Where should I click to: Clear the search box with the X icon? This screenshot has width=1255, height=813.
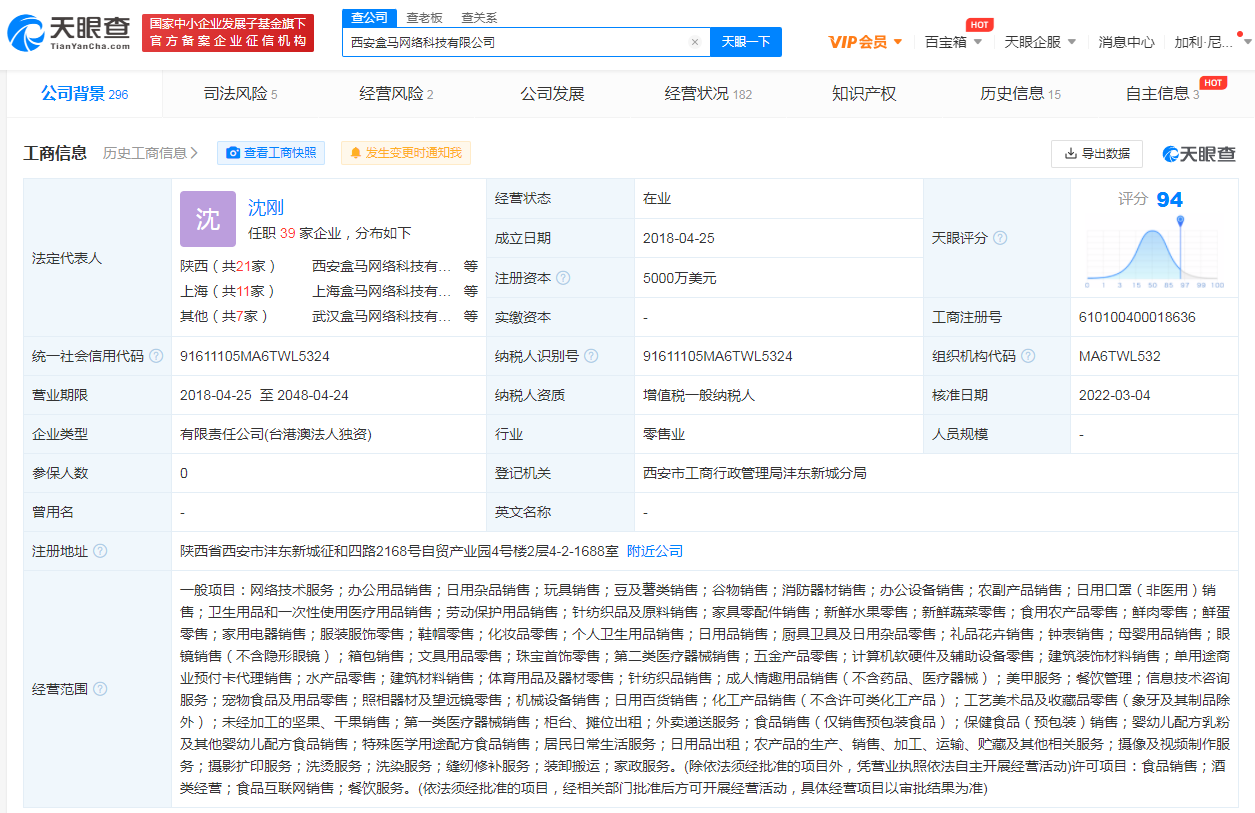[x=695, y=42]
